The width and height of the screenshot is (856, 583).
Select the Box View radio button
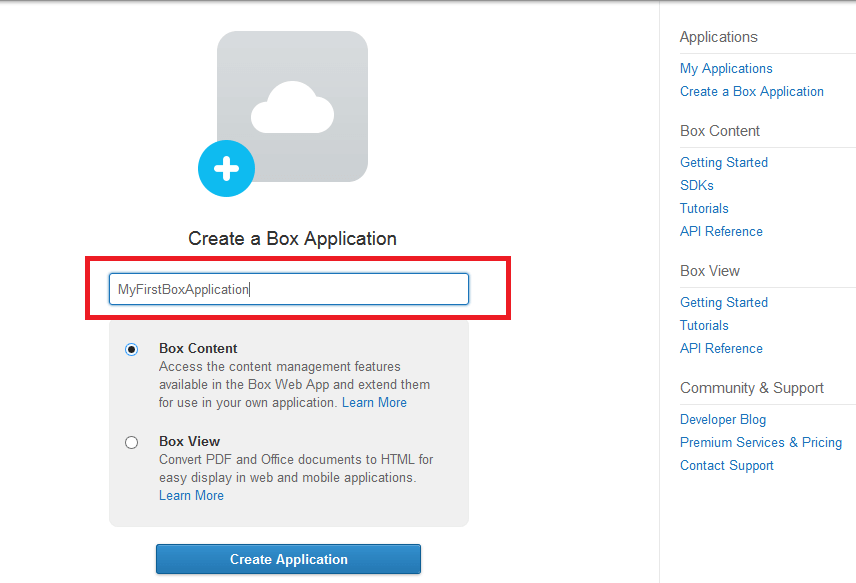coord(132,442)
